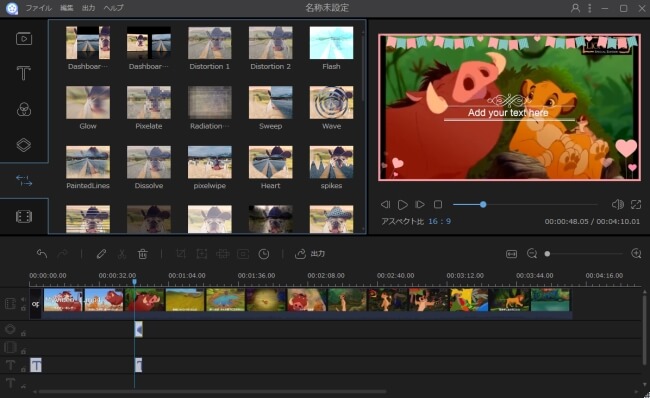Select the Heart transition thumbnail
Screen dimensions: 650x398
coord(270,163)
